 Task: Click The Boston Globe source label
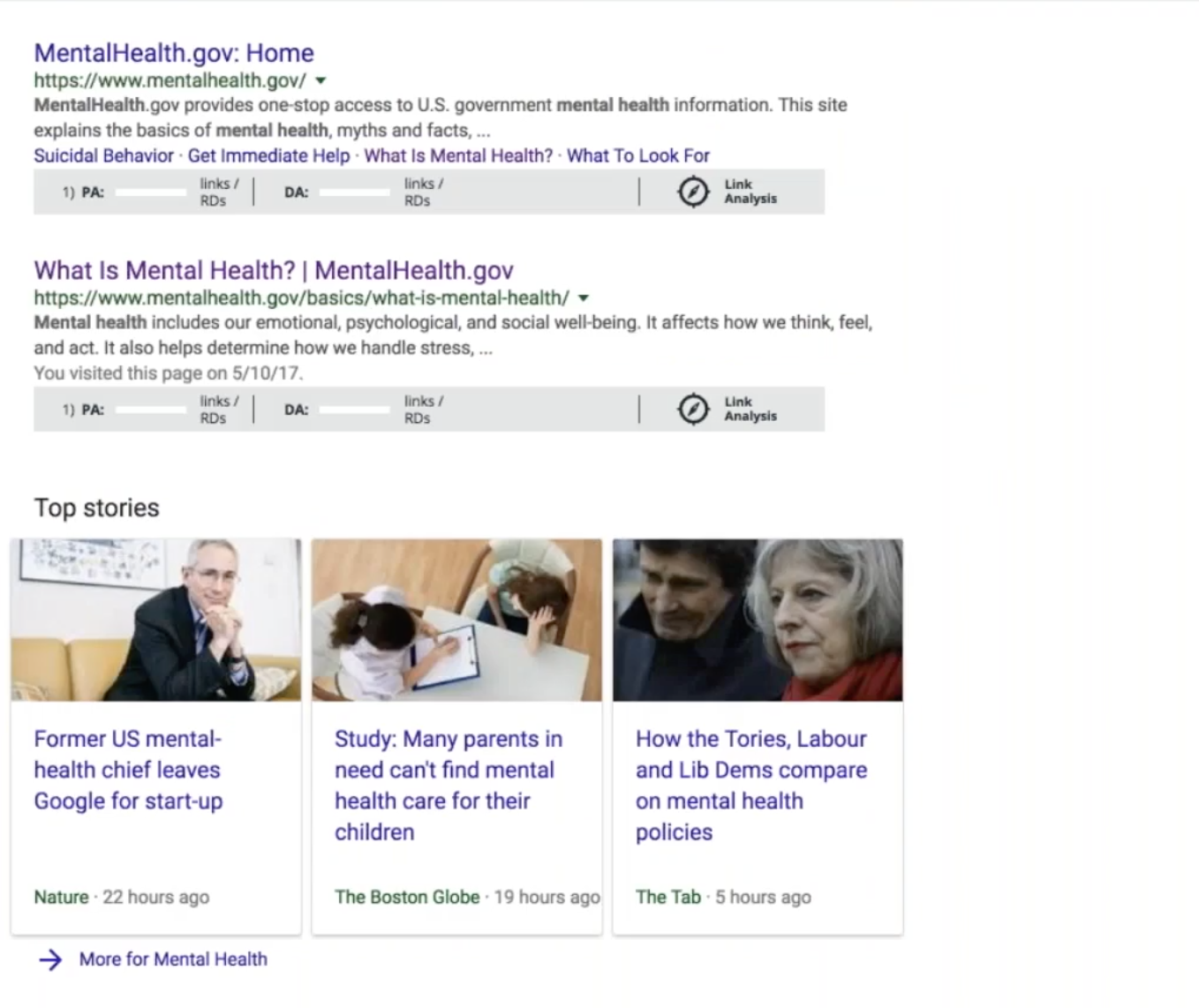[x=407, y=897]
